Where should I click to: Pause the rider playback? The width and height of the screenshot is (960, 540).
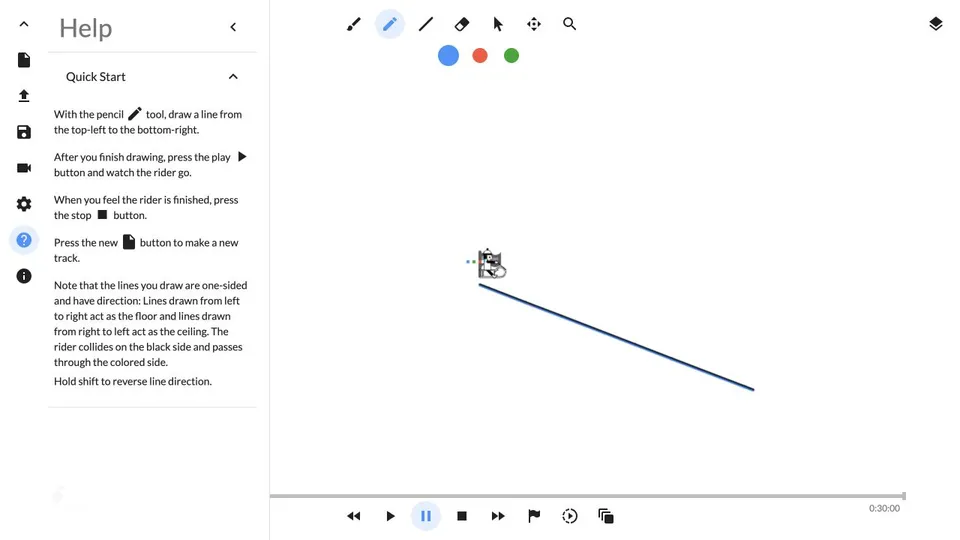[x=426, y=516]
